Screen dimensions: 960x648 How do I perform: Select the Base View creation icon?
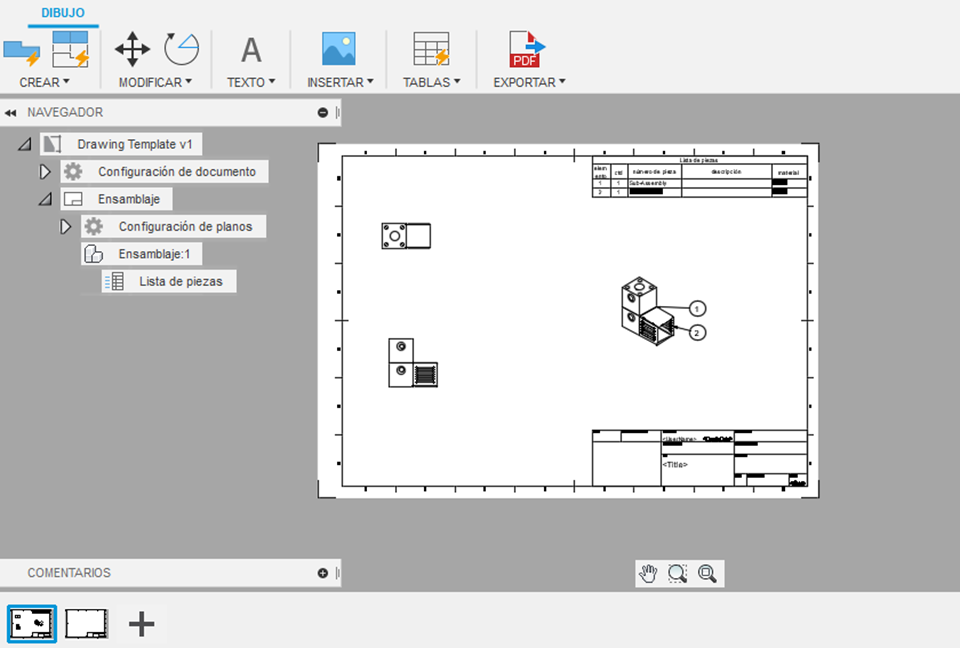pyautogui.click(x=21, y=53)
